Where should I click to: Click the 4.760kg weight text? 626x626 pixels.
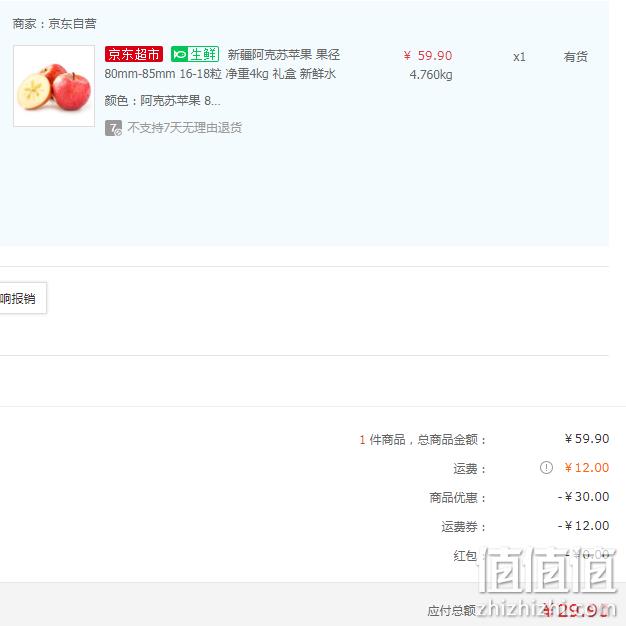(431, 75)
